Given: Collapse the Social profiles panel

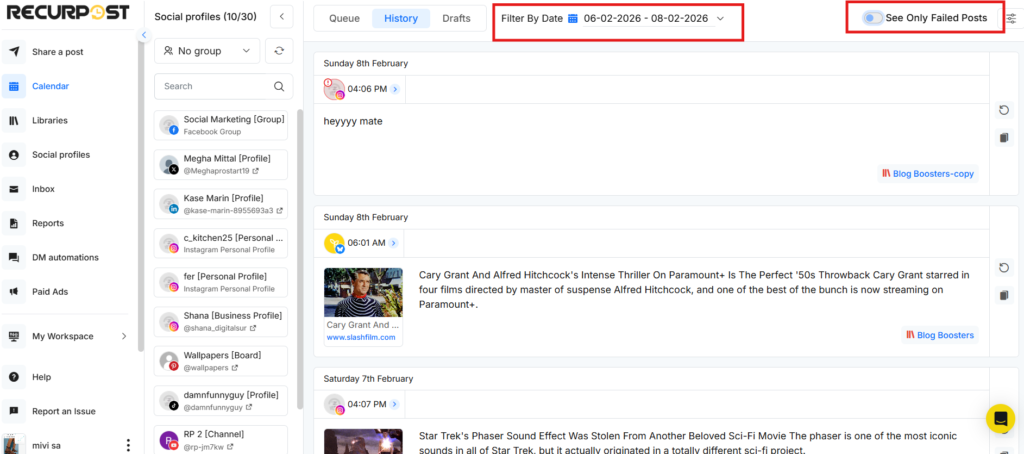Looking at the screenshot, I should (281, 17).
